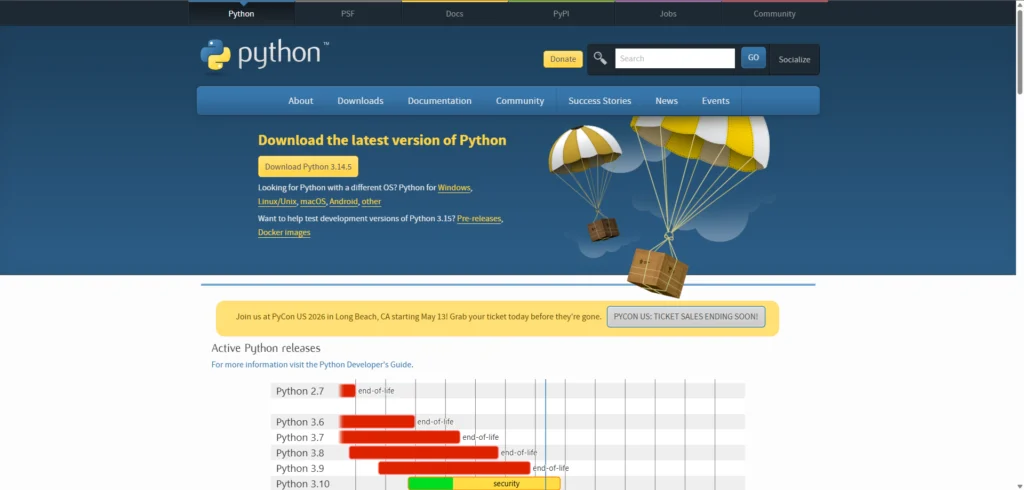
Task: Click the Python 3.9 row label
Action: coord(300,468)
